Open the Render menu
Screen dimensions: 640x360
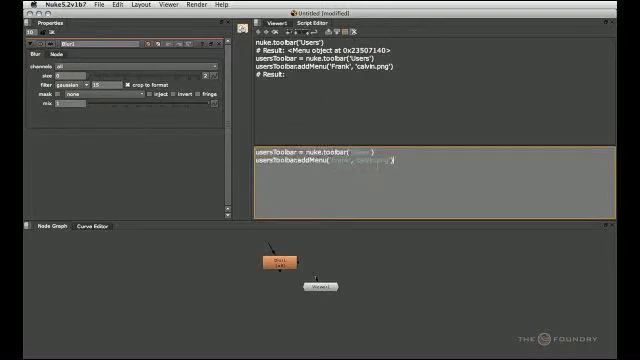pos(197,4)
